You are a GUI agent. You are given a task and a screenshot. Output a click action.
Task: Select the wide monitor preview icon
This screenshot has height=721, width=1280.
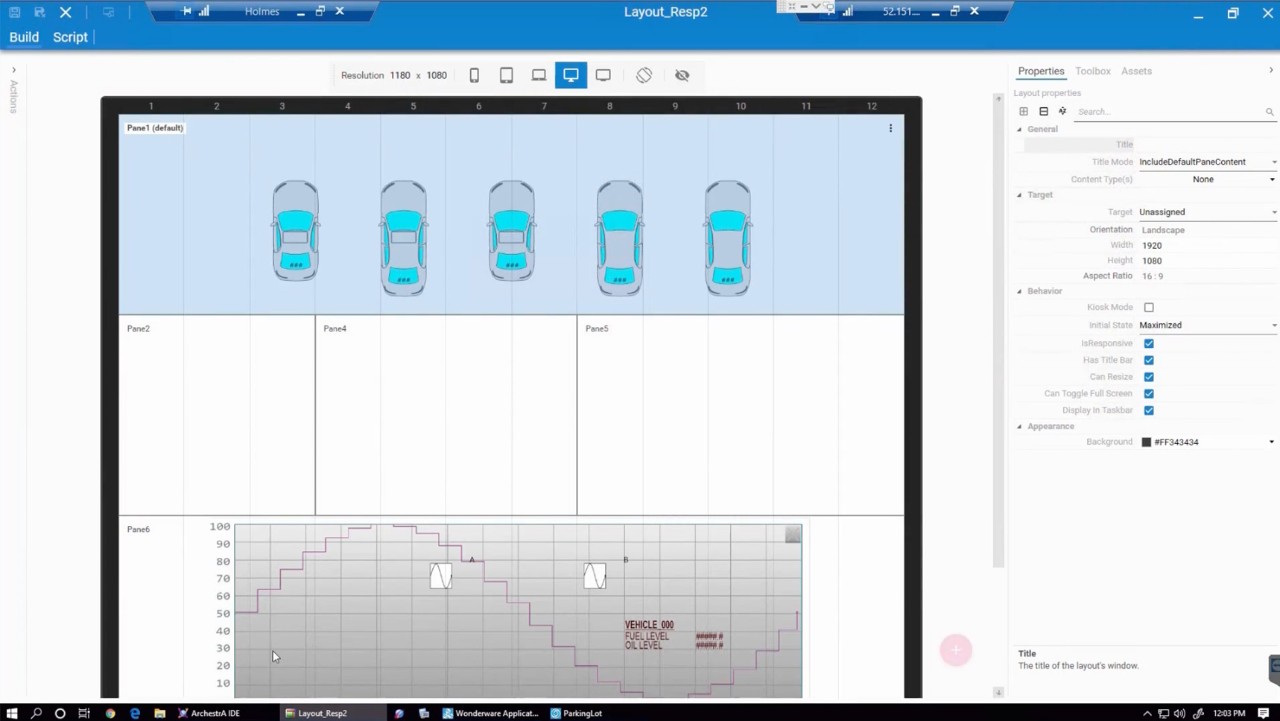tap(603, 75)
